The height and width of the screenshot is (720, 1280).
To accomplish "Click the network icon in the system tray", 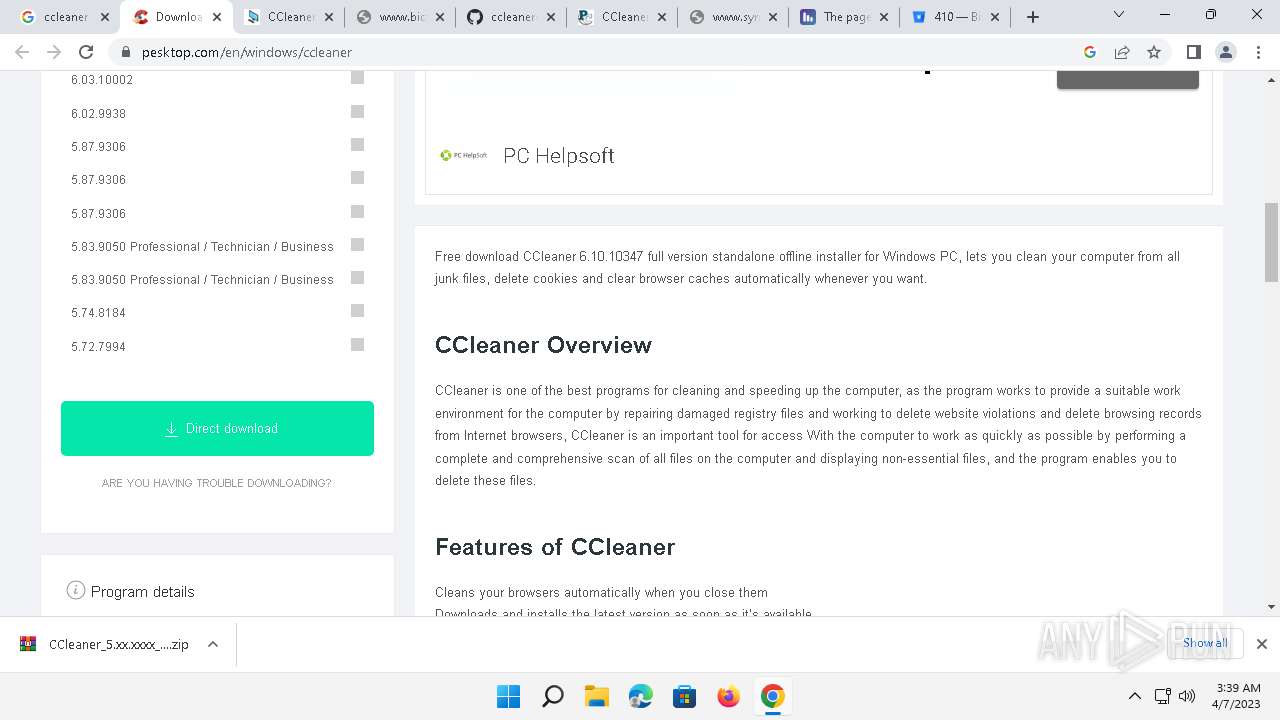I will pos(1162,696).
